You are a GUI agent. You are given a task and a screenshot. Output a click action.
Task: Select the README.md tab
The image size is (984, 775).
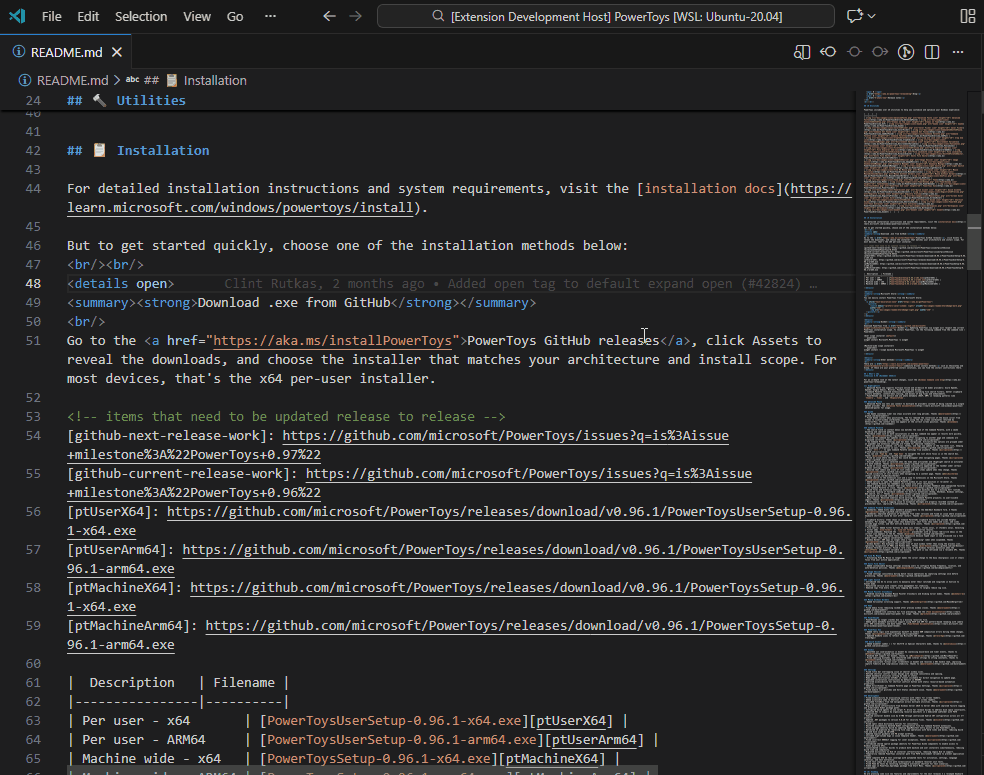[65, 51]
